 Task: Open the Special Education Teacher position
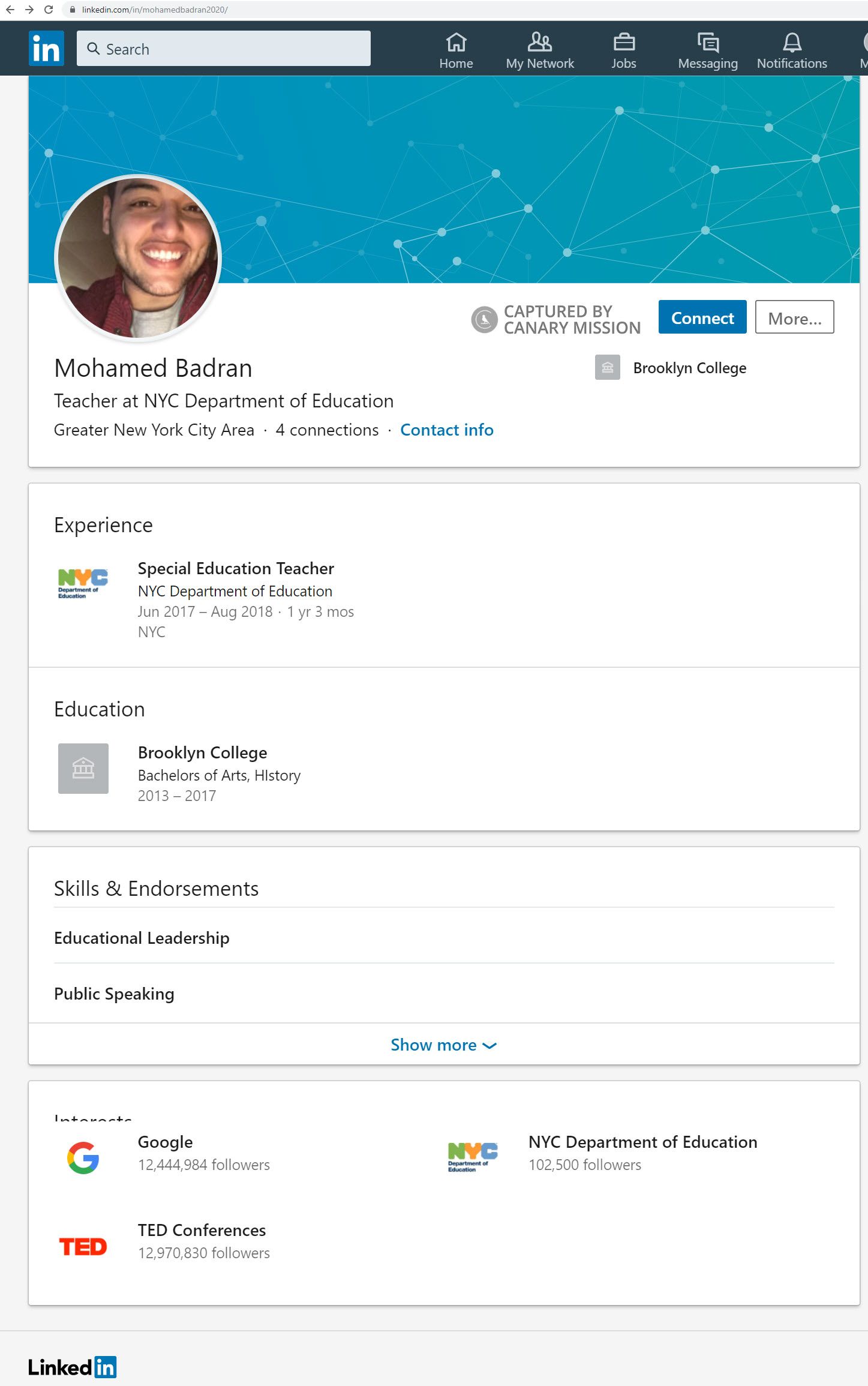pos(236,568)
